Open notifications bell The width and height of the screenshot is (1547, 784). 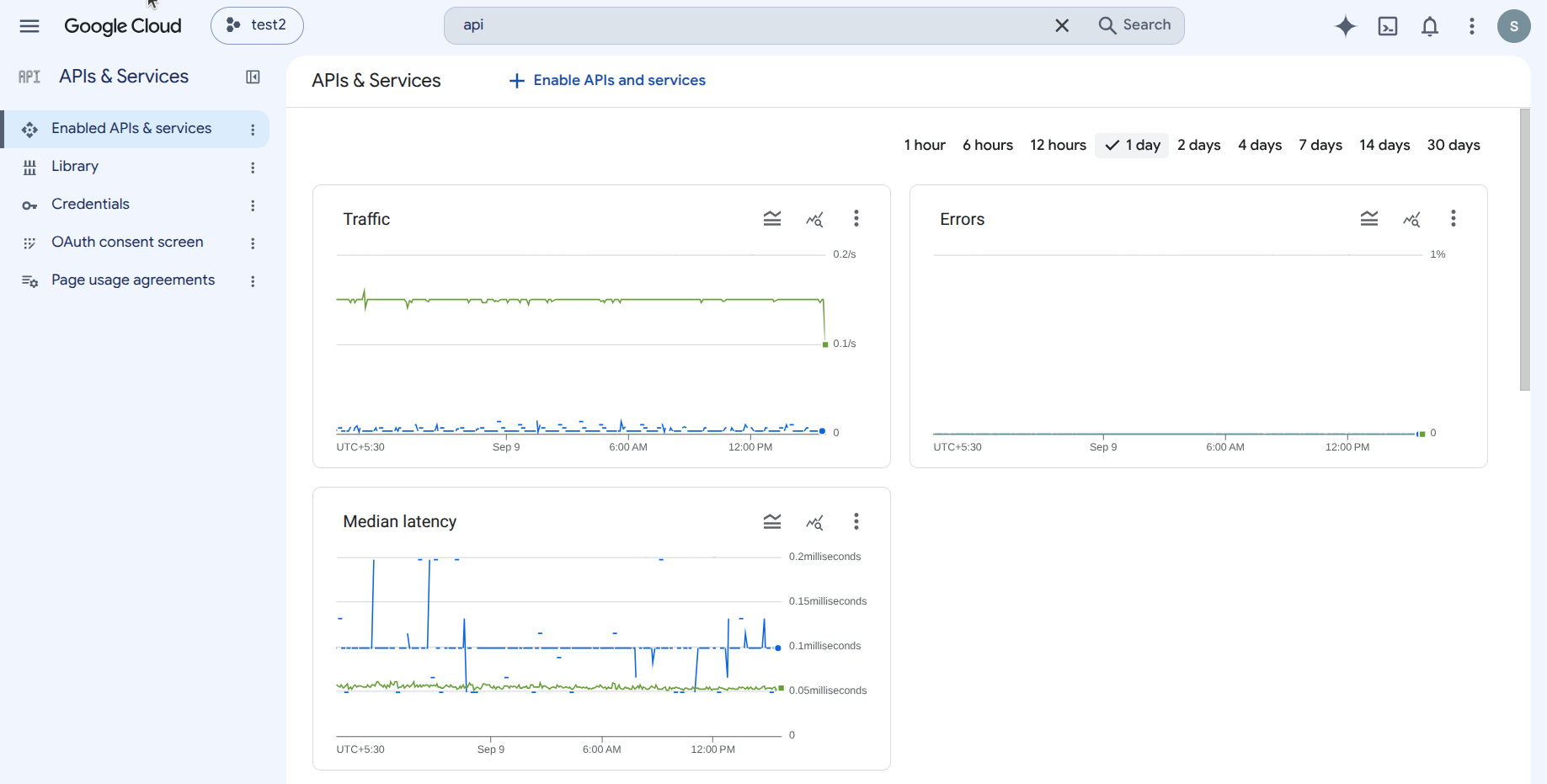click(x=1430, y=26)
